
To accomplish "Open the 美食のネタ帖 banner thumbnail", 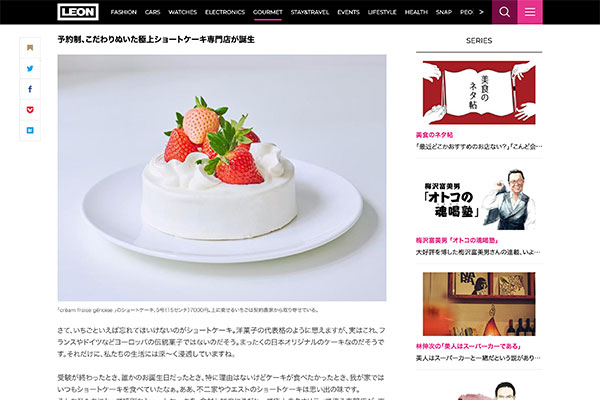I will pos(479,92).
